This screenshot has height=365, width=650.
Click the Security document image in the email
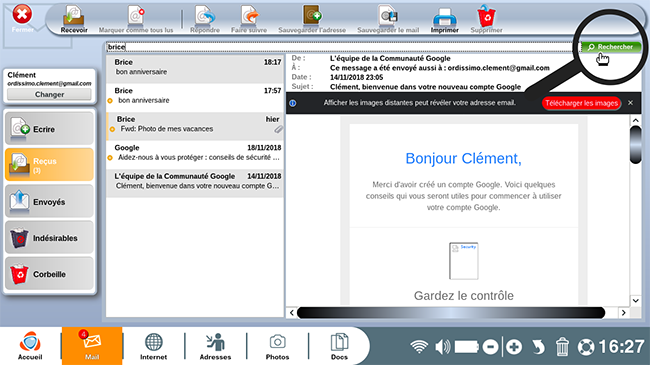click(x=463, y=261)
